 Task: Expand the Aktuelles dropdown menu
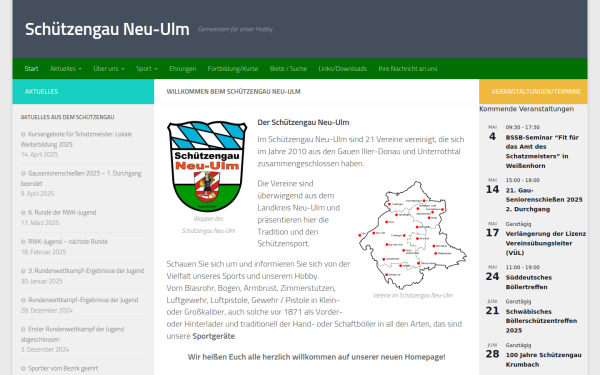coord(66,68)
